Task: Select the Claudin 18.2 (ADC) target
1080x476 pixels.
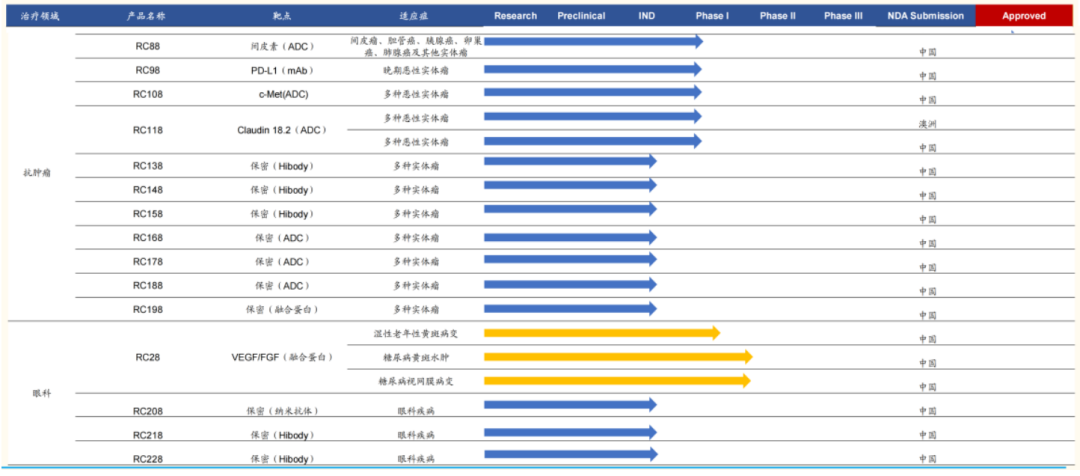Action: (x=281, y=130)
